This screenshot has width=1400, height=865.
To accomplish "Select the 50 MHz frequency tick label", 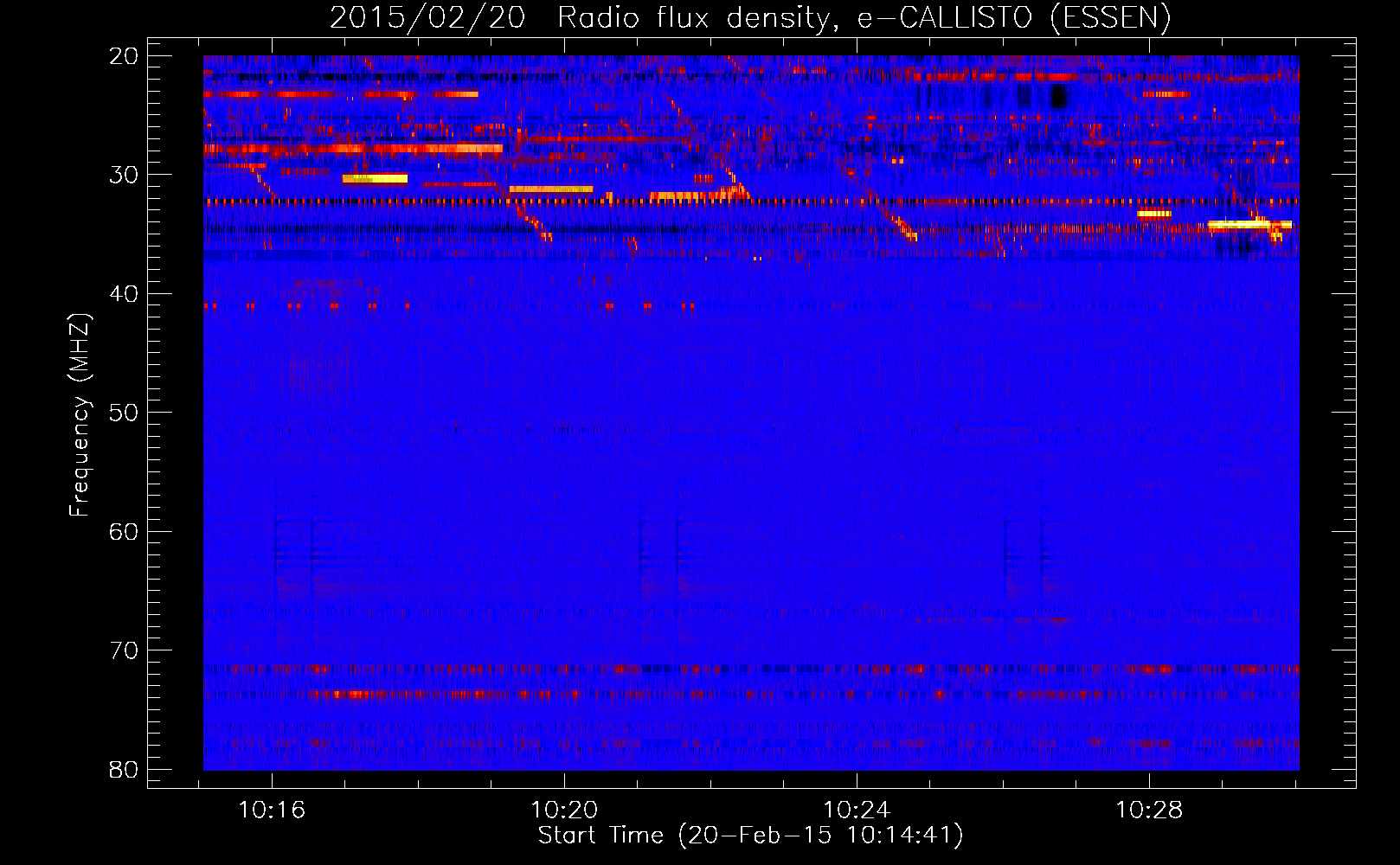I will (x=124, y=413).
